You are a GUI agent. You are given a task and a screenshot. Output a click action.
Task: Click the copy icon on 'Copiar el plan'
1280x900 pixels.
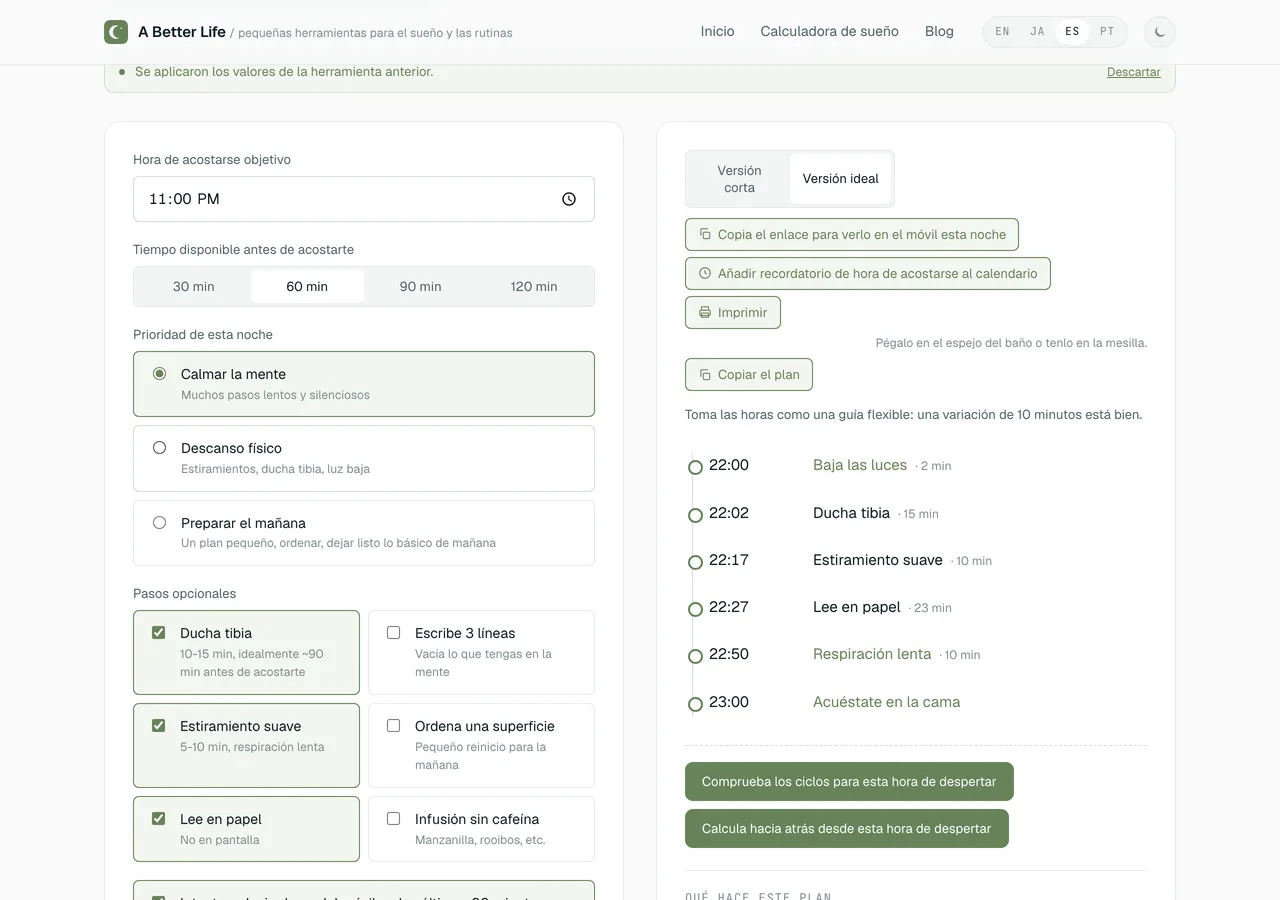[705, 375]
